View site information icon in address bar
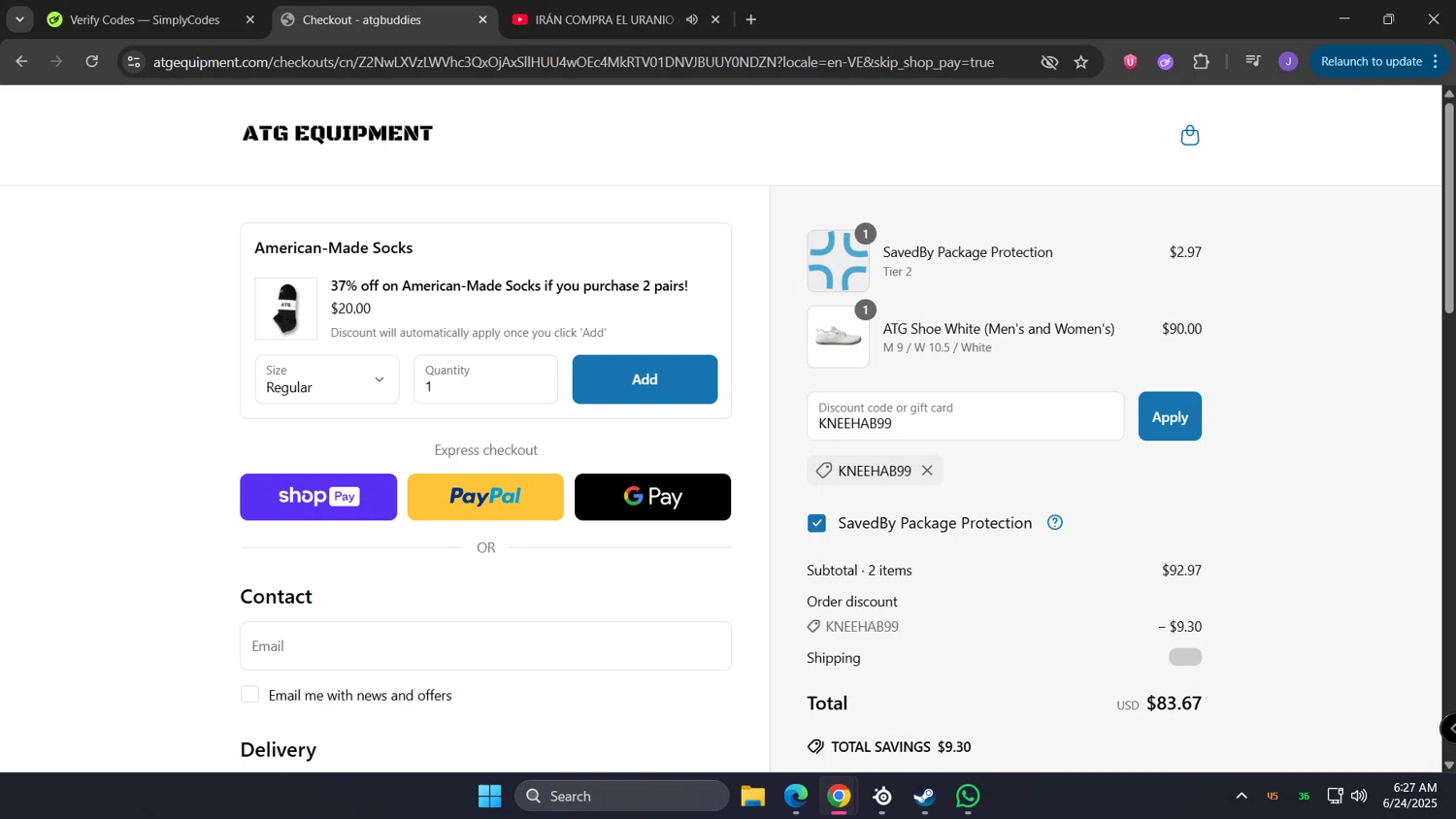This screenshot has height=819, width=1456. click(134, 62)
